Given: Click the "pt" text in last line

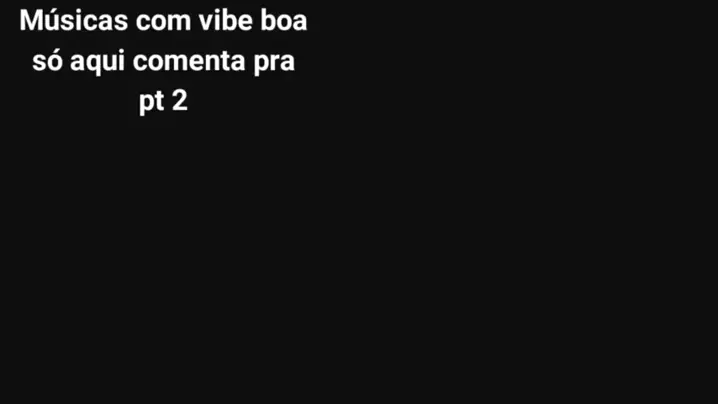Looking at the screenshot, I should (152, 102).
